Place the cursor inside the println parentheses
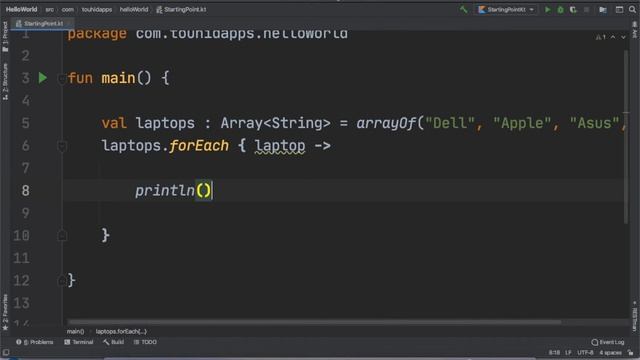This screenshot has height=360, width=640. point(204,191)
